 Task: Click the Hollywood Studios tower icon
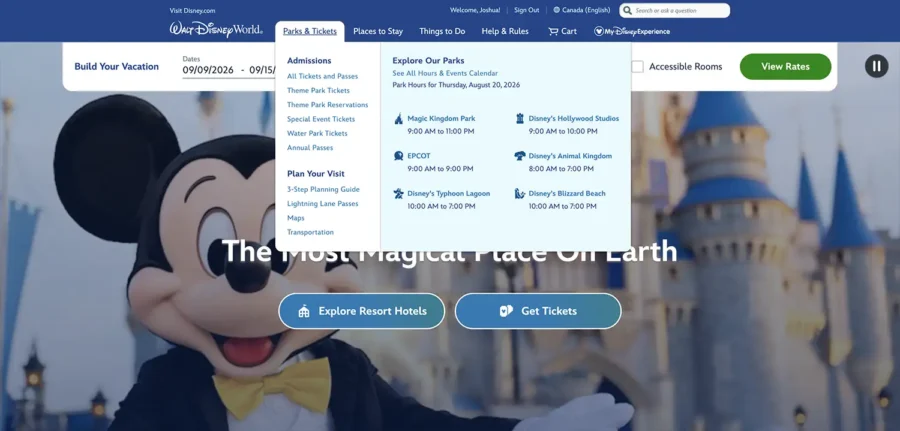pyautogui.click(x=519, y=119)
